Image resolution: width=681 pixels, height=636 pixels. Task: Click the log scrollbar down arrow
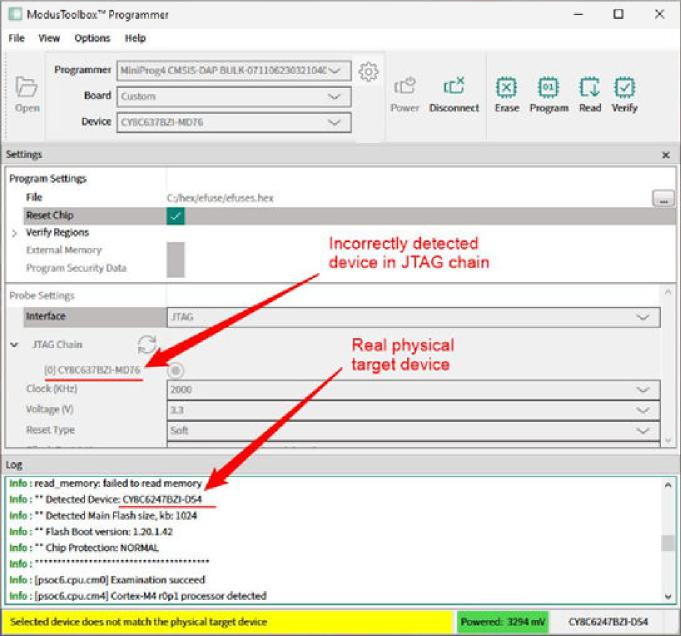click(668, 596)
